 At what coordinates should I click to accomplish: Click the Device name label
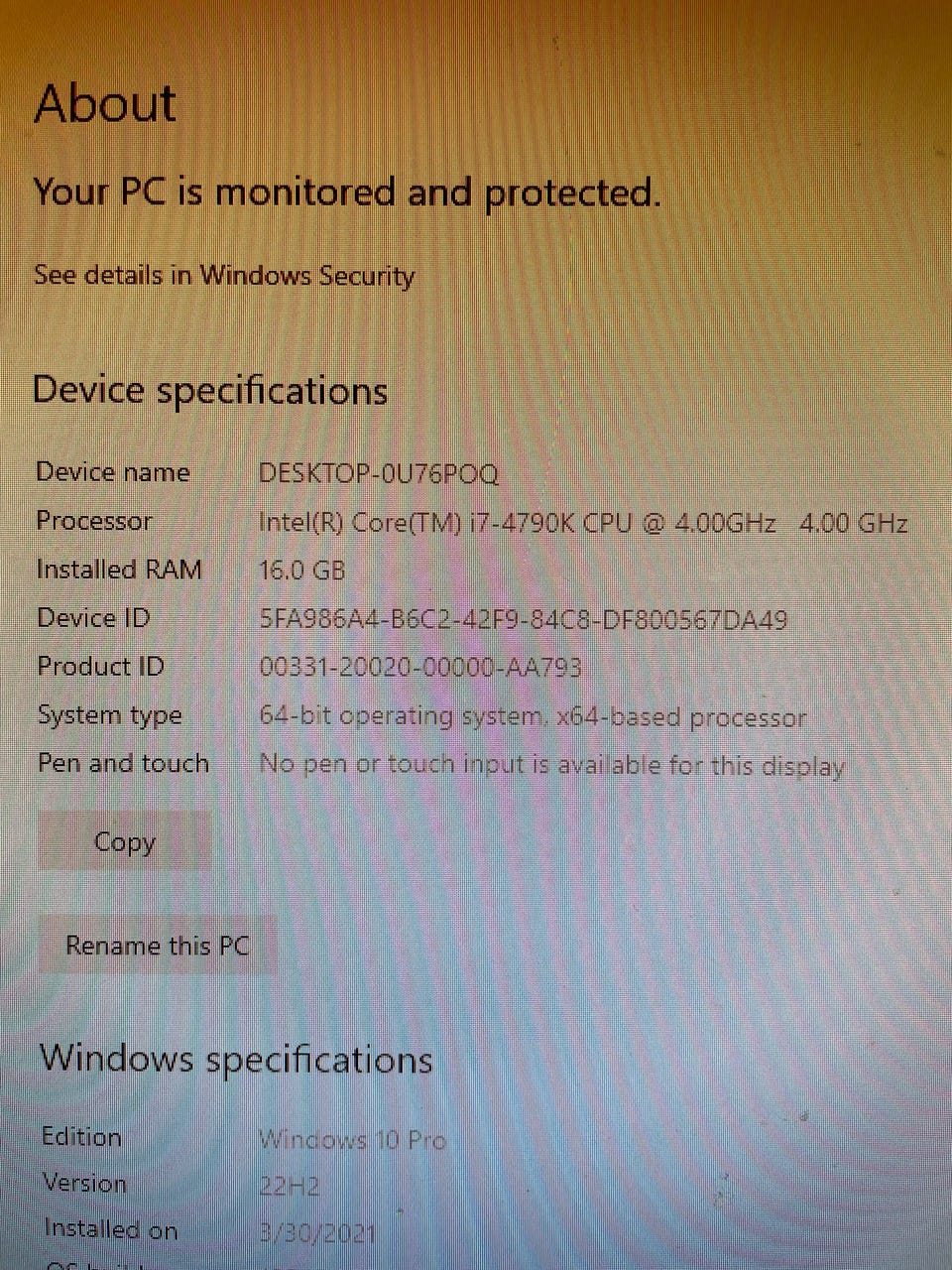point(112,471)
